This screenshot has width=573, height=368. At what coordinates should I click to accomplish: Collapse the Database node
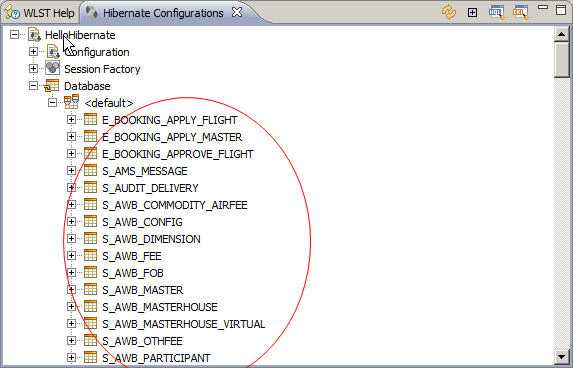pyautogui.click(x=33, y=86)
